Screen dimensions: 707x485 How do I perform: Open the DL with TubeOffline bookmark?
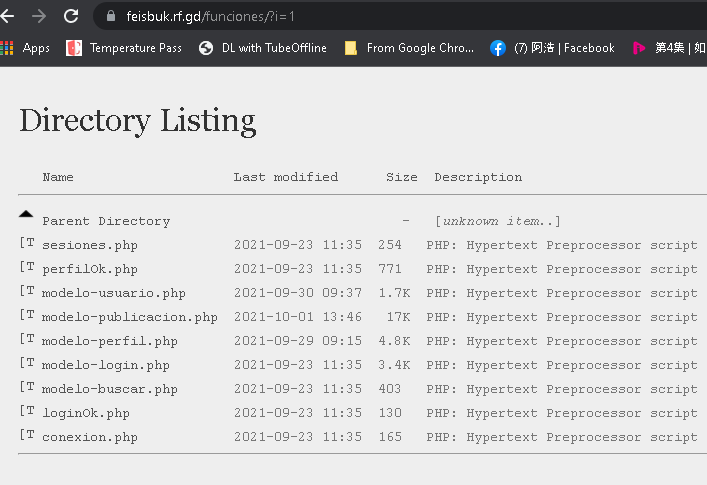point(262,48)
